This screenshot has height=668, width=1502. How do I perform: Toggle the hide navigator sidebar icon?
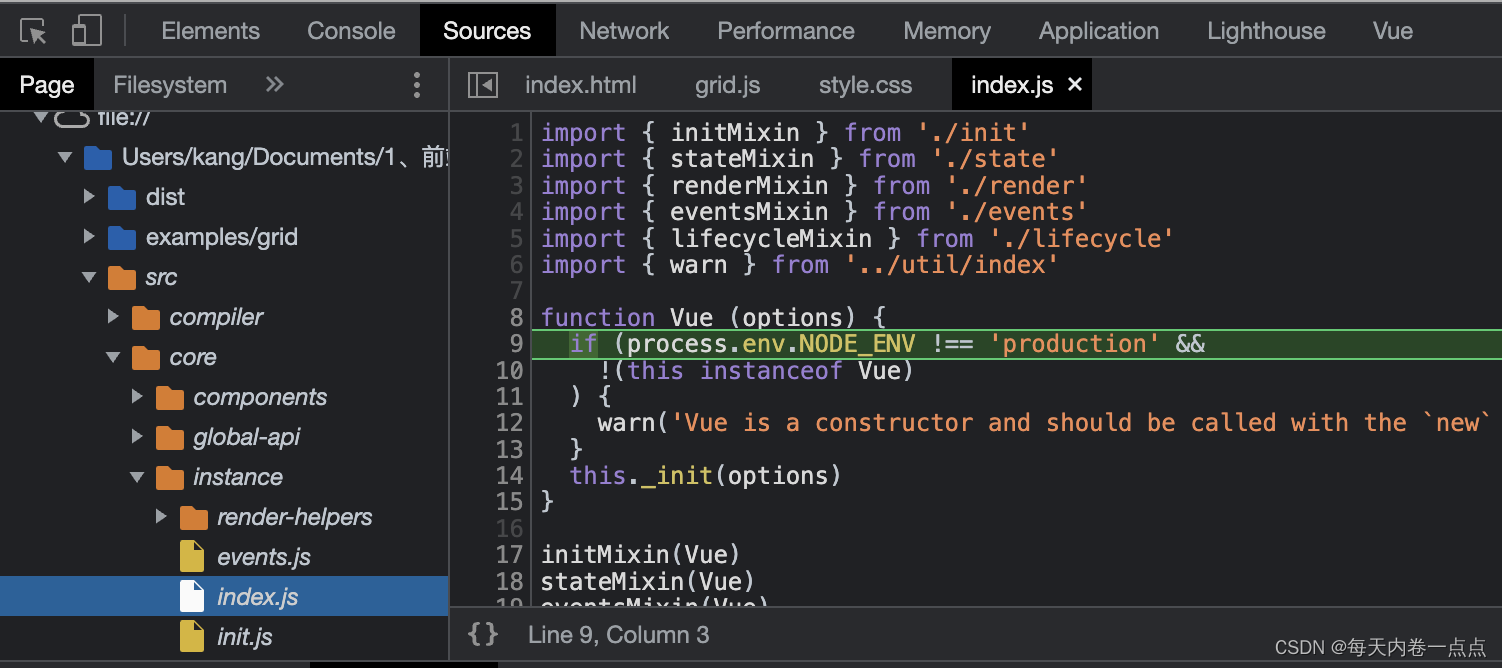(x=483, y=85)
